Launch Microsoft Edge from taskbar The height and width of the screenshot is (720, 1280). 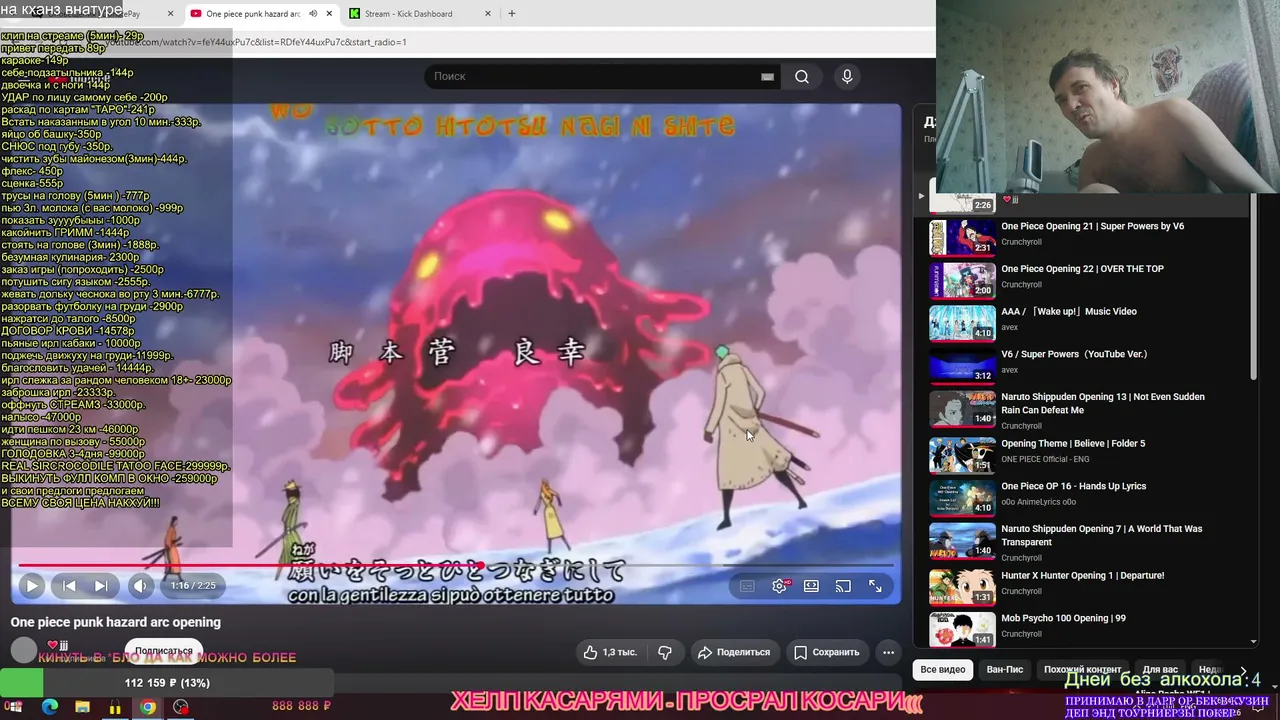pyautogui.click(x=49, y=707)
